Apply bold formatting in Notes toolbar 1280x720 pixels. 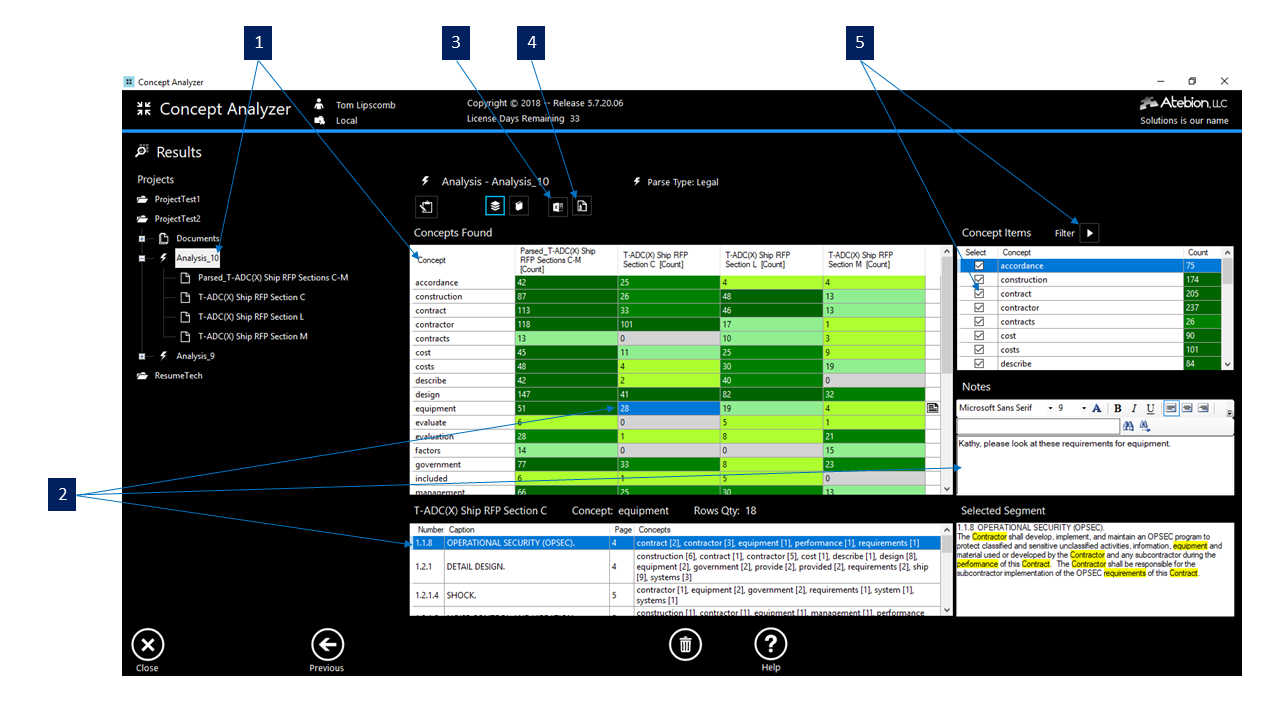click(1118, 408)
